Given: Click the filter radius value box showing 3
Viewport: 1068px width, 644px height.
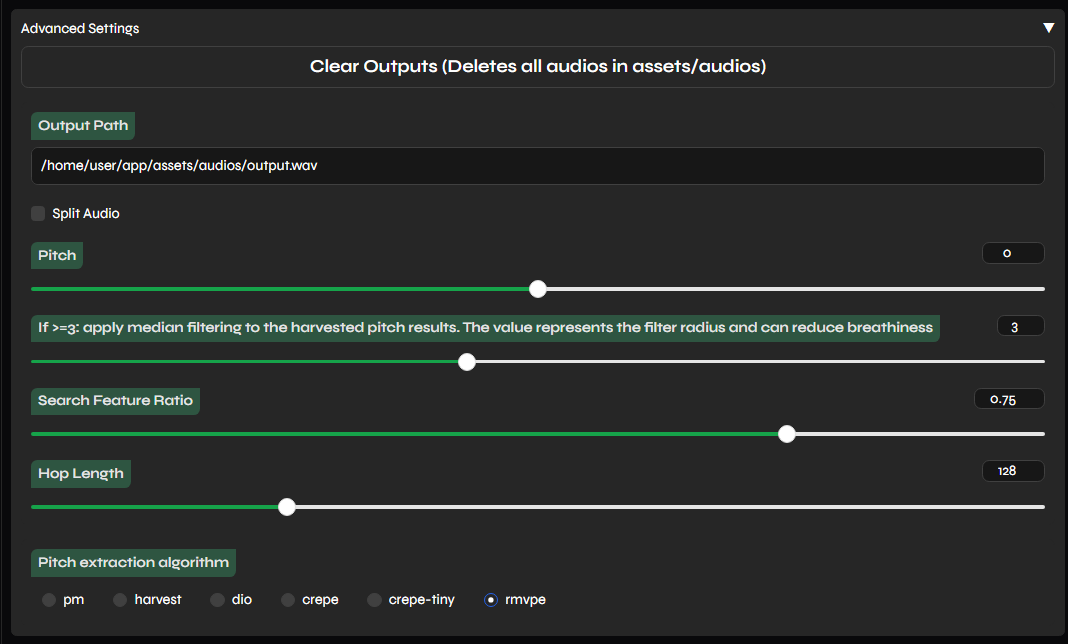Looking at the screenshot, I should [x=1020, y=326].
